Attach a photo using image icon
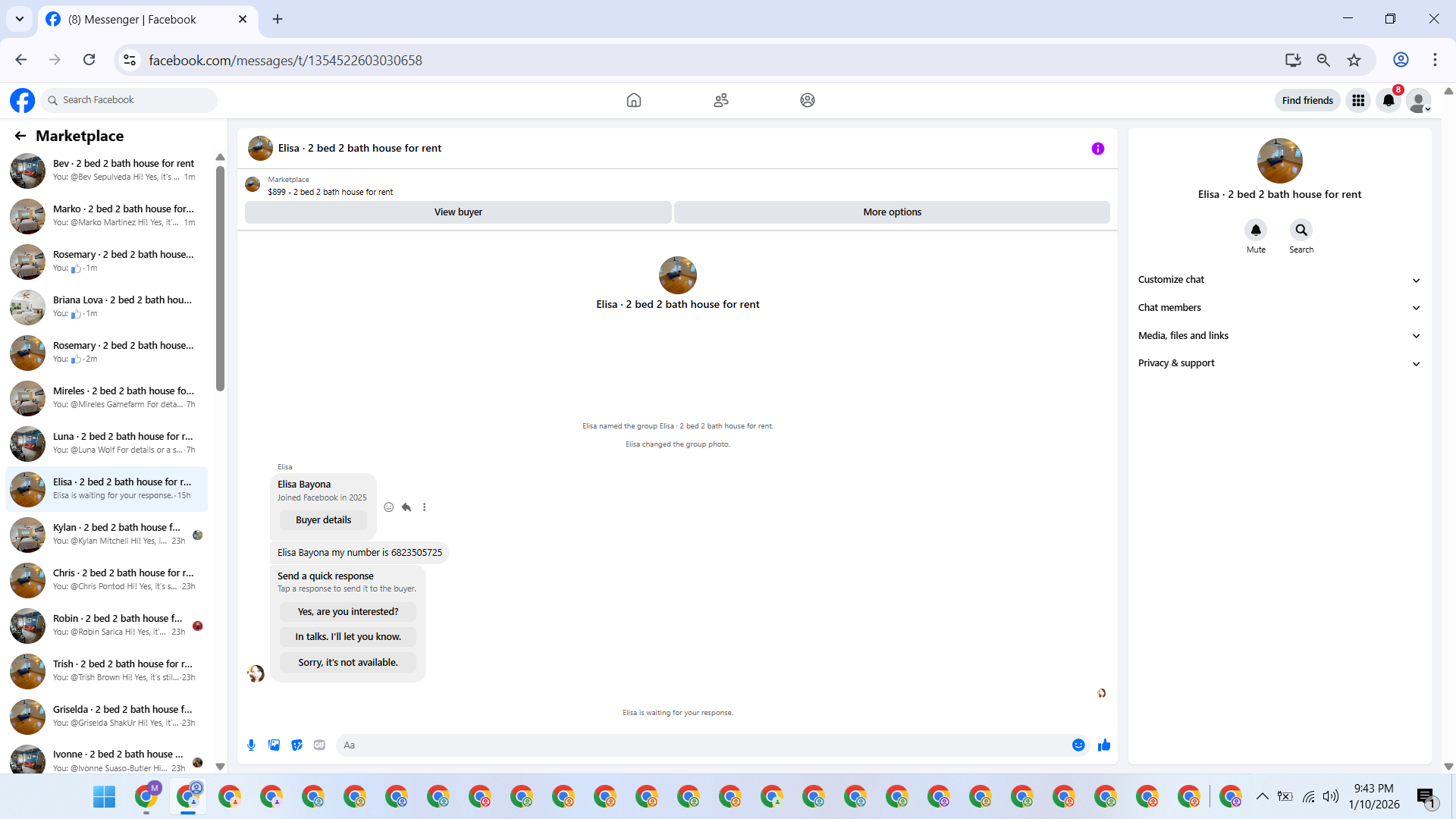Image resolution: width=1456 pixels, height=819 pixels. click(274, 745)
